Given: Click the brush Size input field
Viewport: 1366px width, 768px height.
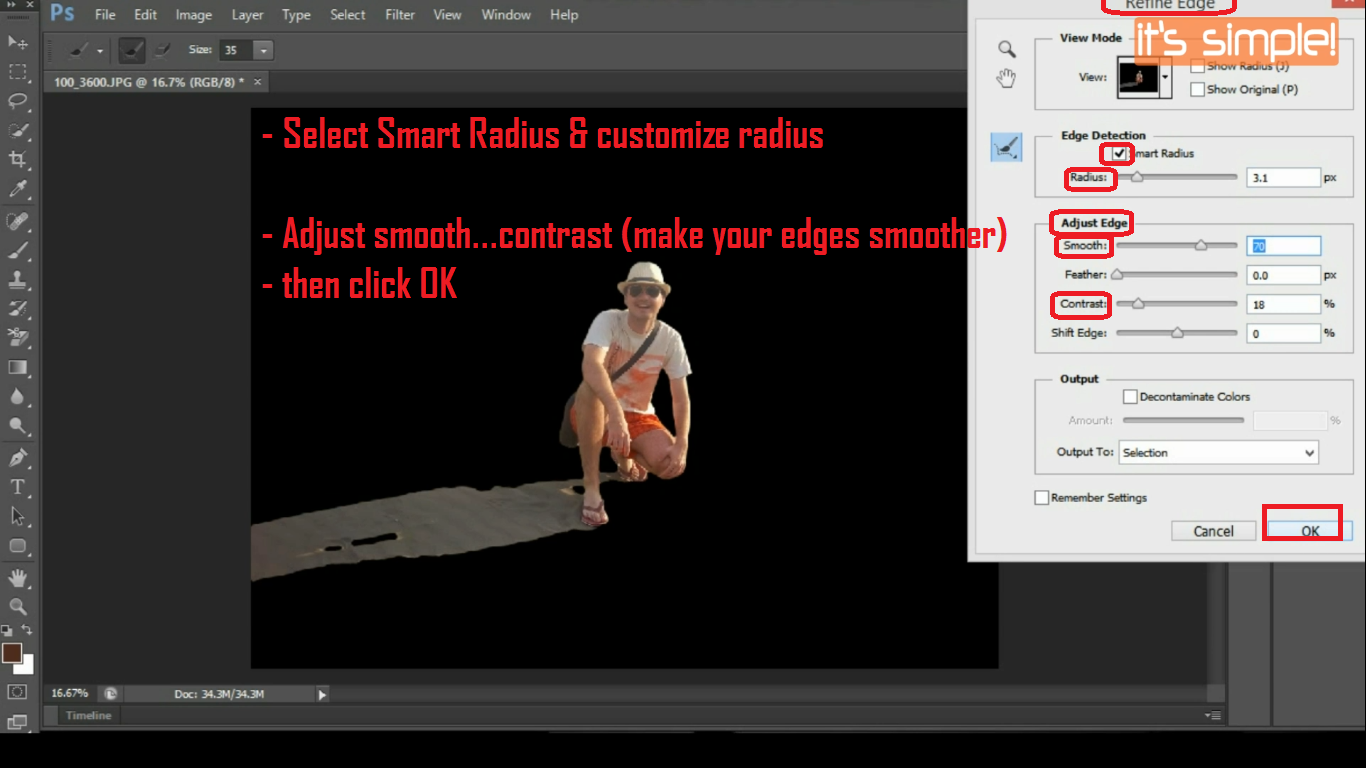Looking at the screenshot, I should pyautogui.click(x=236, y=50).
